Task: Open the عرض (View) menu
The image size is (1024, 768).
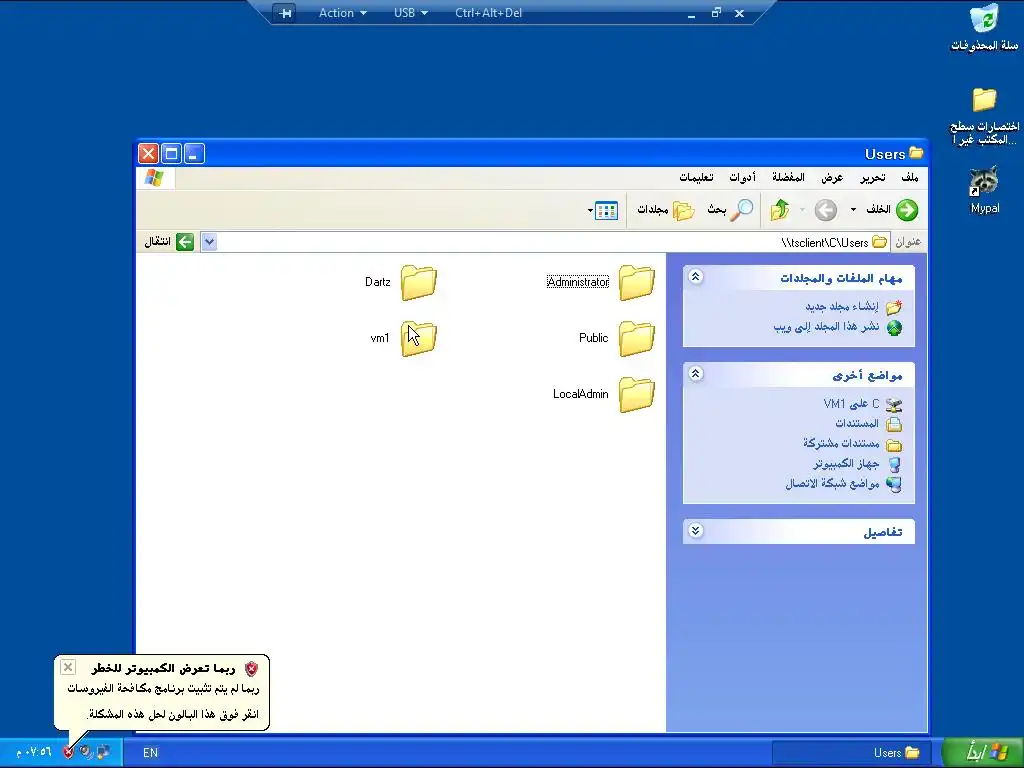Action: 833,178
